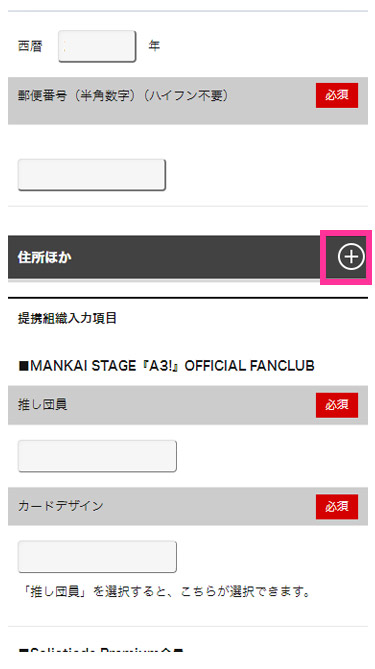
Task: Click the 住所ほか section title text
Action: [x=44, y=257]
